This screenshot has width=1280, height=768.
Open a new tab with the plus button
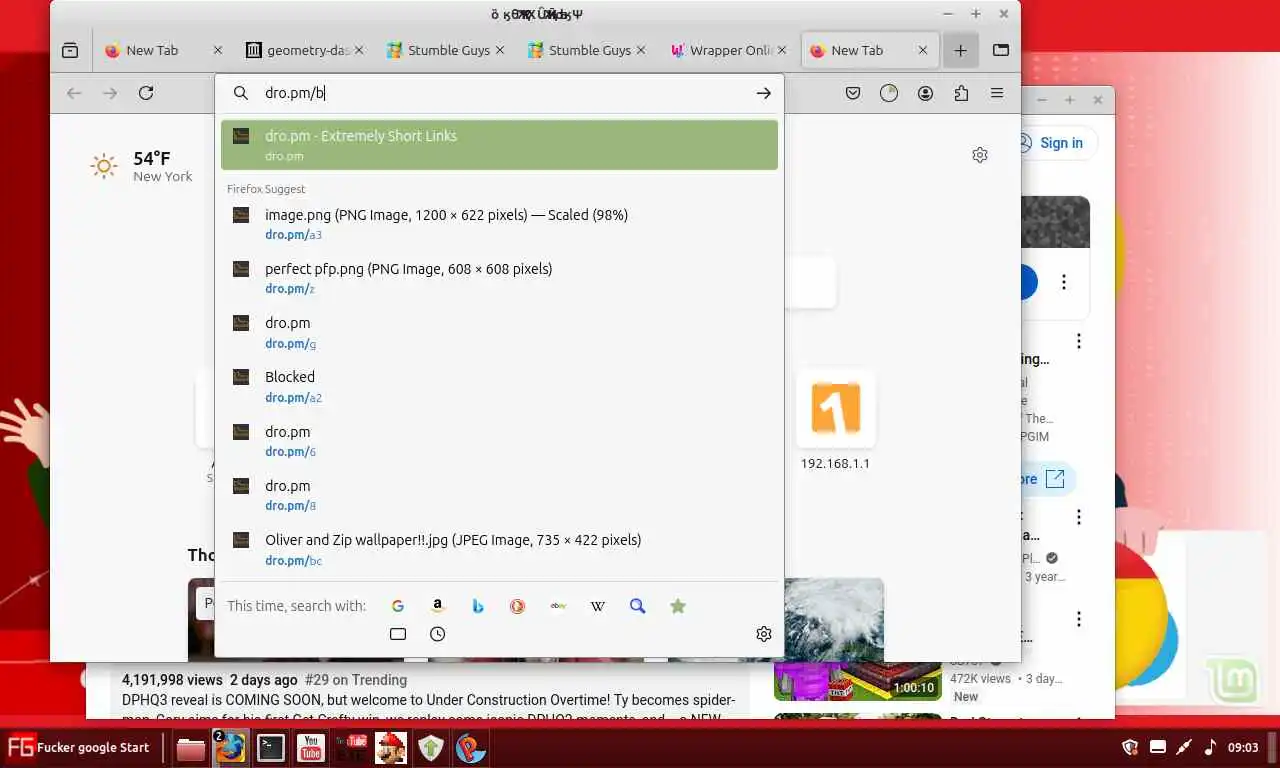(x=960, y=50)
